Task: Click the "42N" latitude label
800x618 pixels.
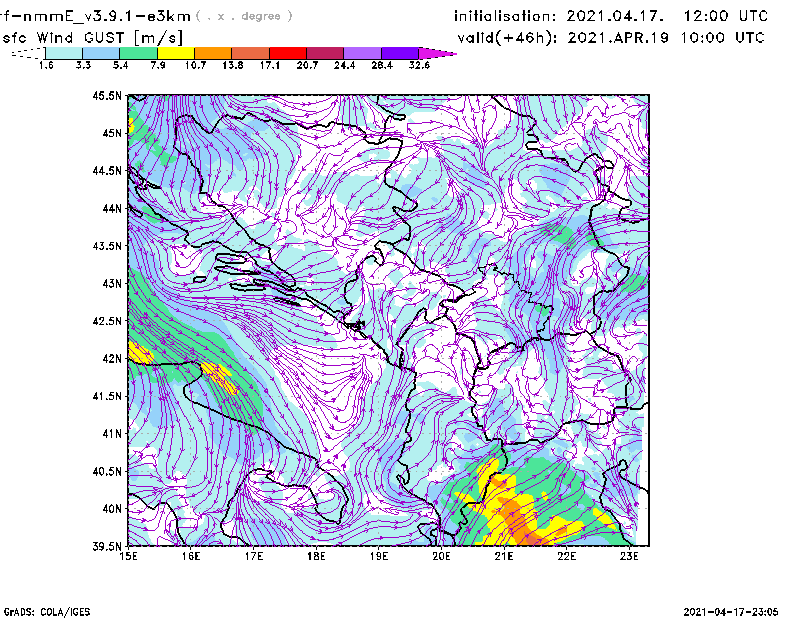Action: (x=112, y=358)
